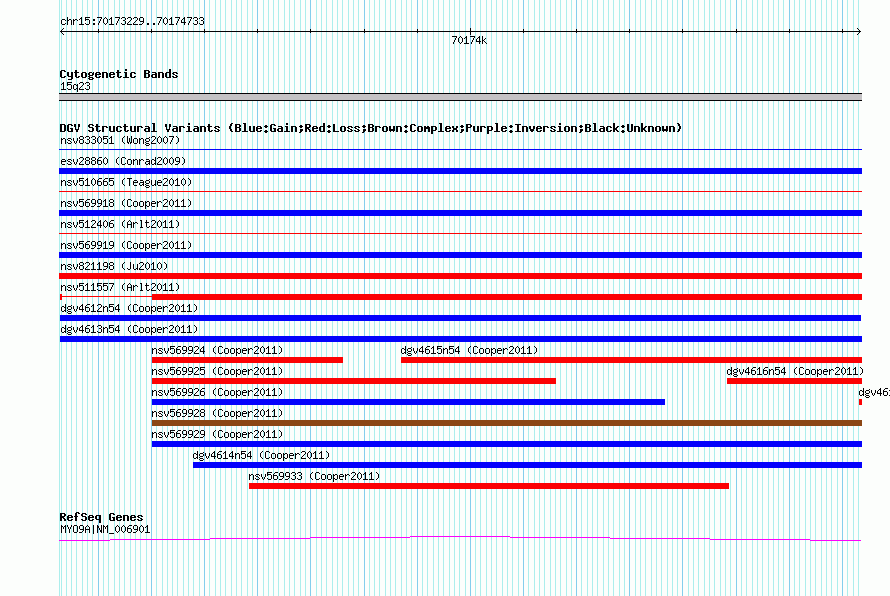This screenshot has height=596, width=890.
Task: Select the blue bar under nsv569919
Action: (460, 255)
